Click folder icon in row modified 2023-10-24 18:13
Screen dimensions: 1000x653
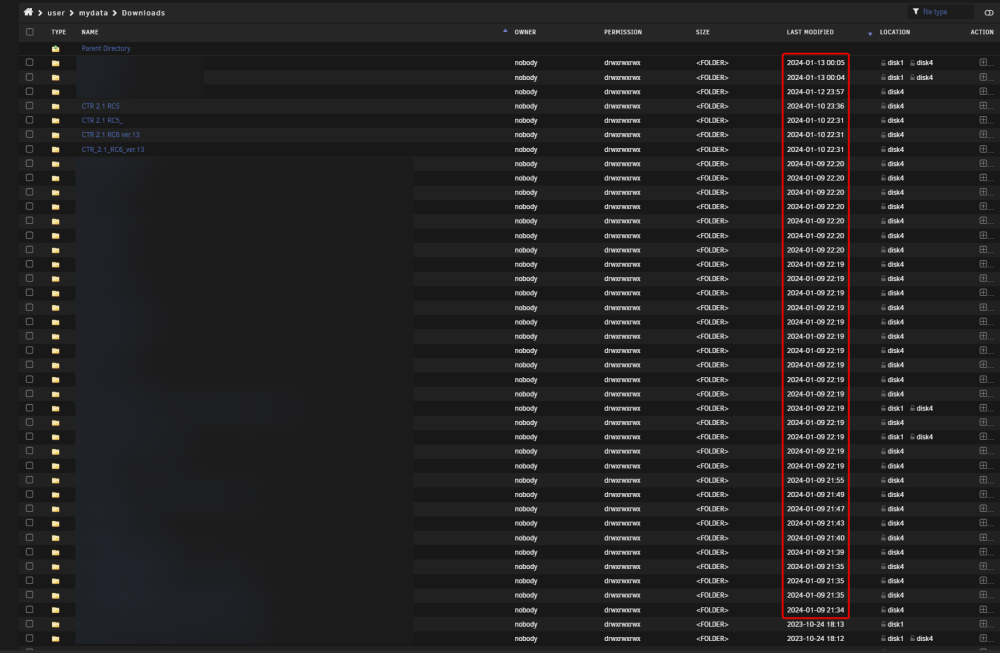click(x=55, y=624)
